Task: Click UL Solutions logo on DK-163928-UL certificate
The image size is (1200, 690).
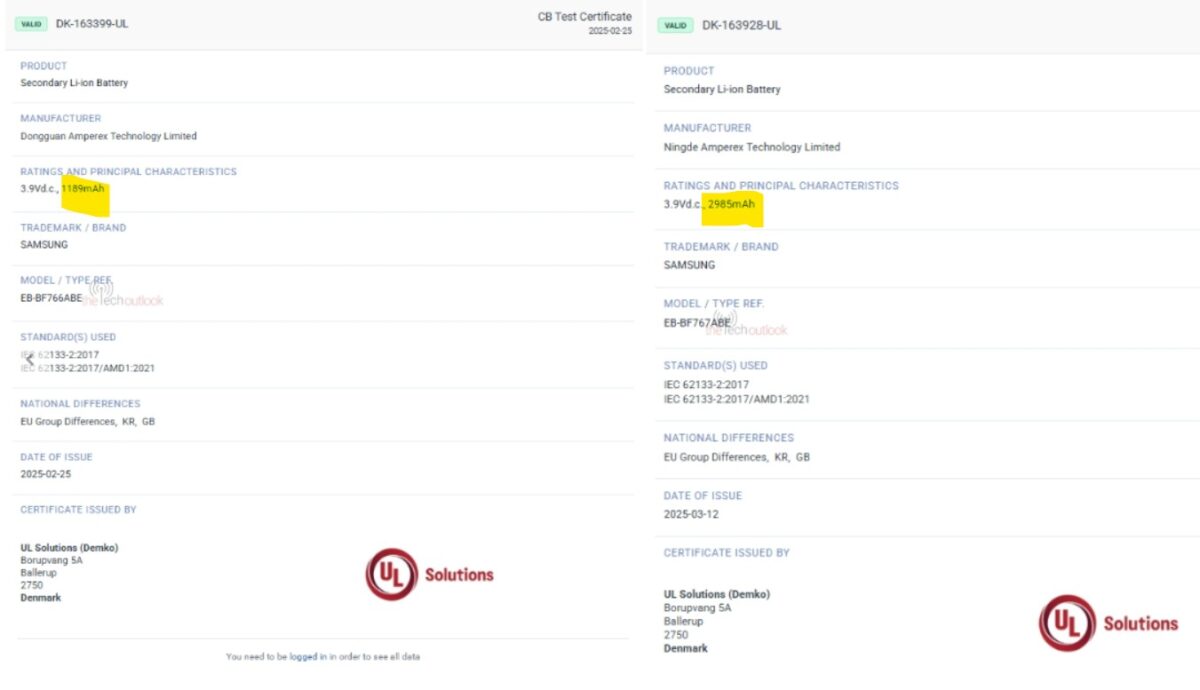Action: tap(1108, 623)
